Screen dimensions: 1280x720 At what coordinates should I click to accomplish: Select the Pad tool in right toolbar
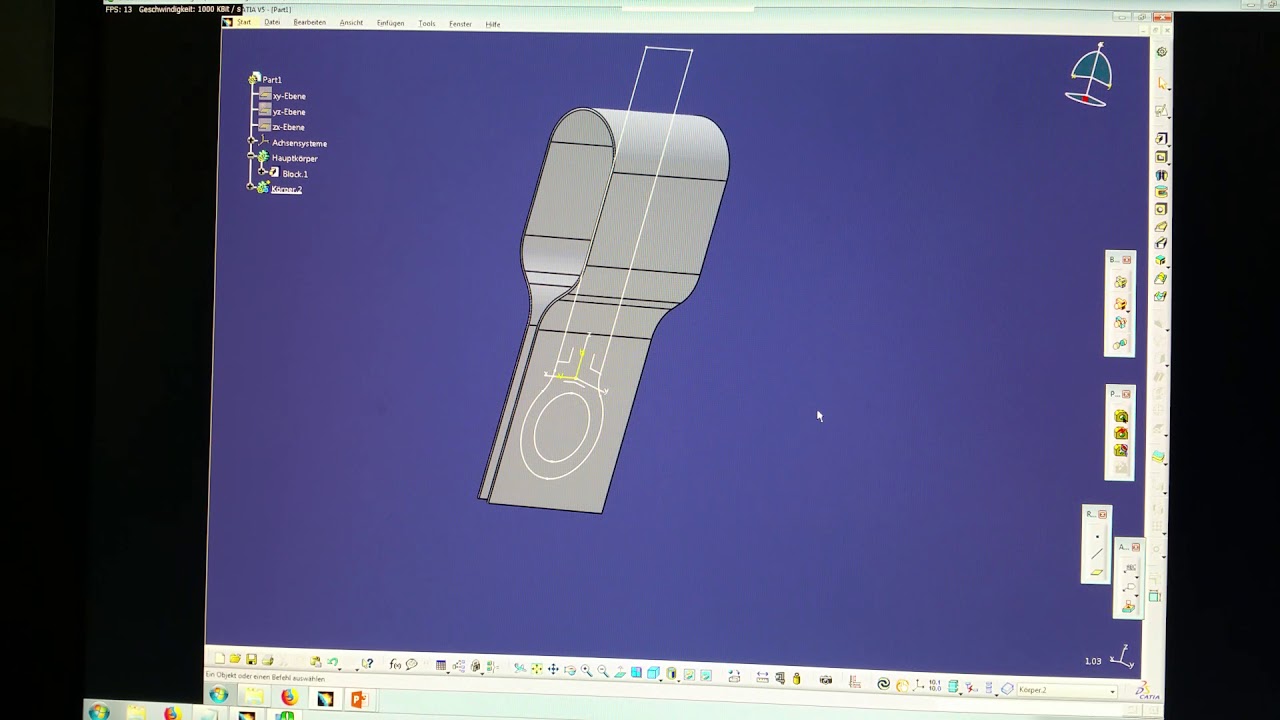[x=1161, y=139]
